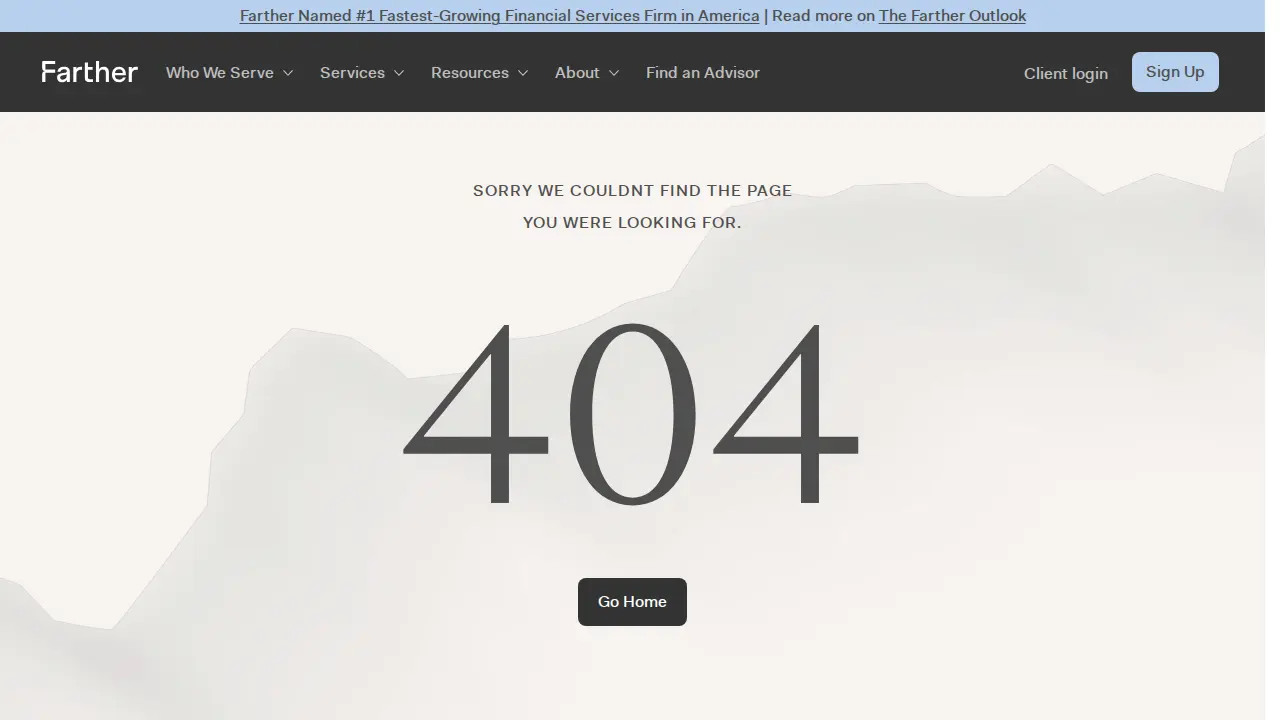Click the 'SORRY WE COULDNT FIND THE PAGE' text
The height and width of the screenshot is (720, 1280).
pyautogui.click(x=632, y=190)
